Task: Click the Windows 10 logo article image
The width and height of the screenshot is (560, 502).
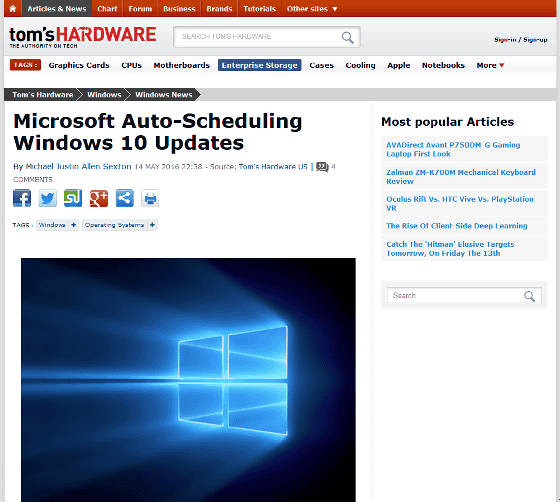Action: coord(188,380)
